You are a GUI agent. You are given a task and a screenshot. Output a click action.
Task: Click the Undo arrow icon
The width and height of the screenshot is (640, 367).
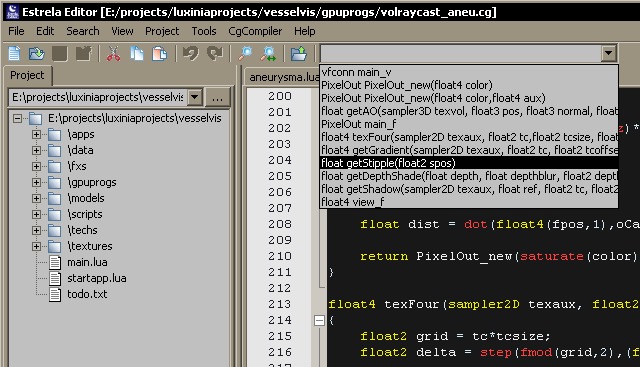click(191, 53)
